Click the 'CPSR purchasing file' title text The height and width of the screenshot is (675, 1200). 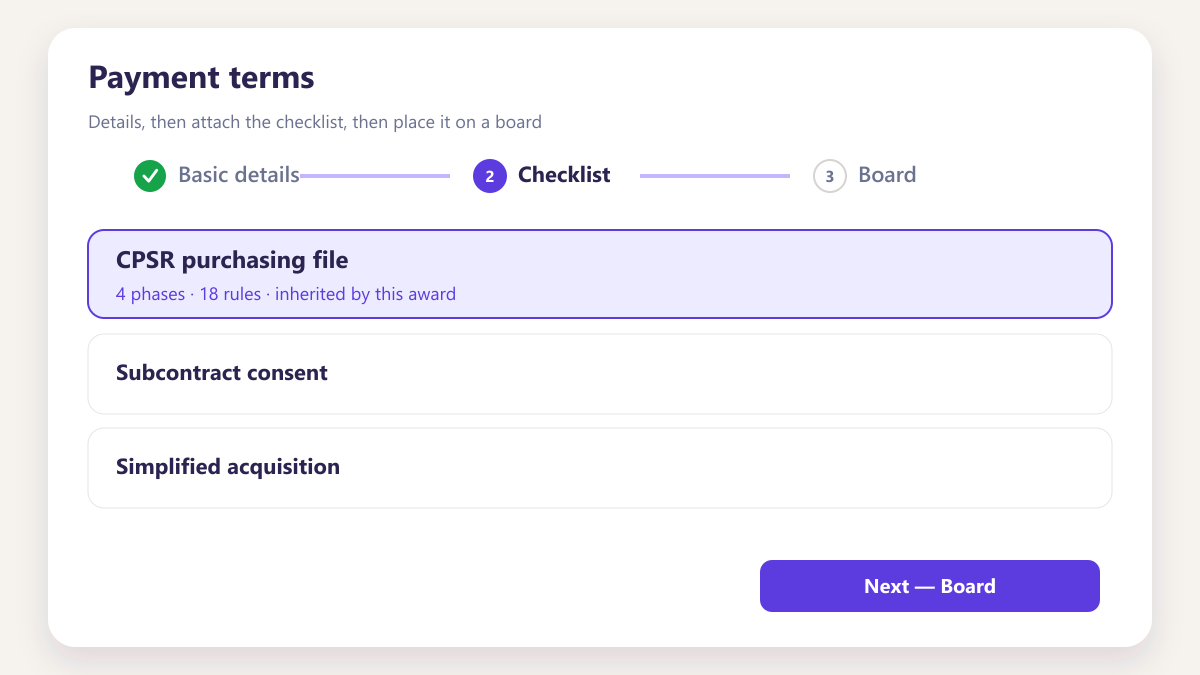coord(232,261)
